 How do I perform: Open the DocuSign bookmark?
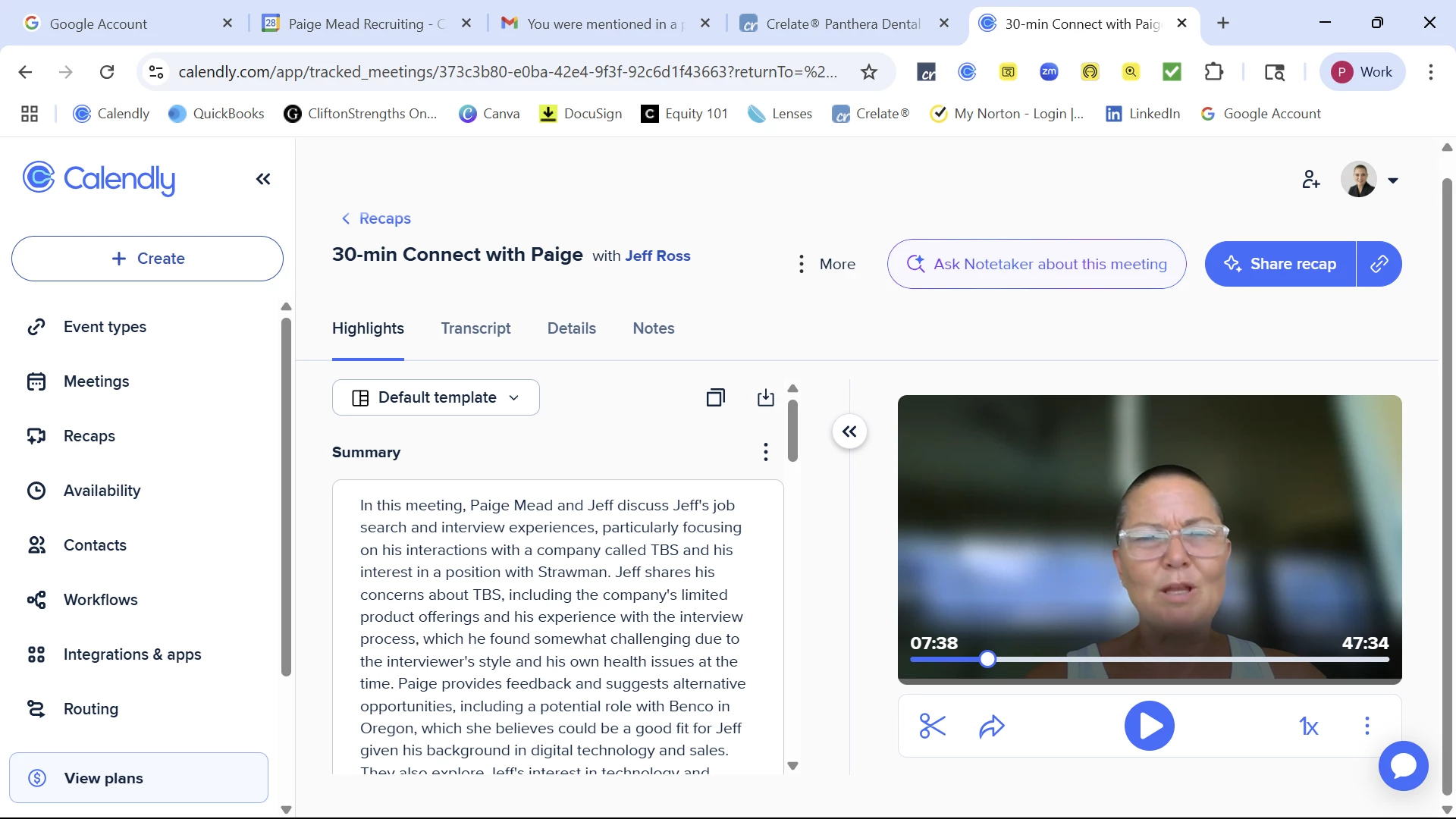tap(580, 114)
